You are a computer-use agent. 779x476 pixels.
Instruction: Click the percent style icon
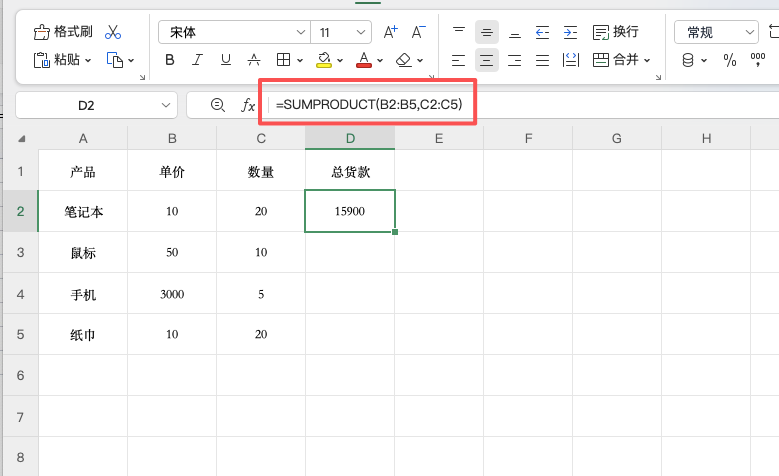[x=730, y=60]
